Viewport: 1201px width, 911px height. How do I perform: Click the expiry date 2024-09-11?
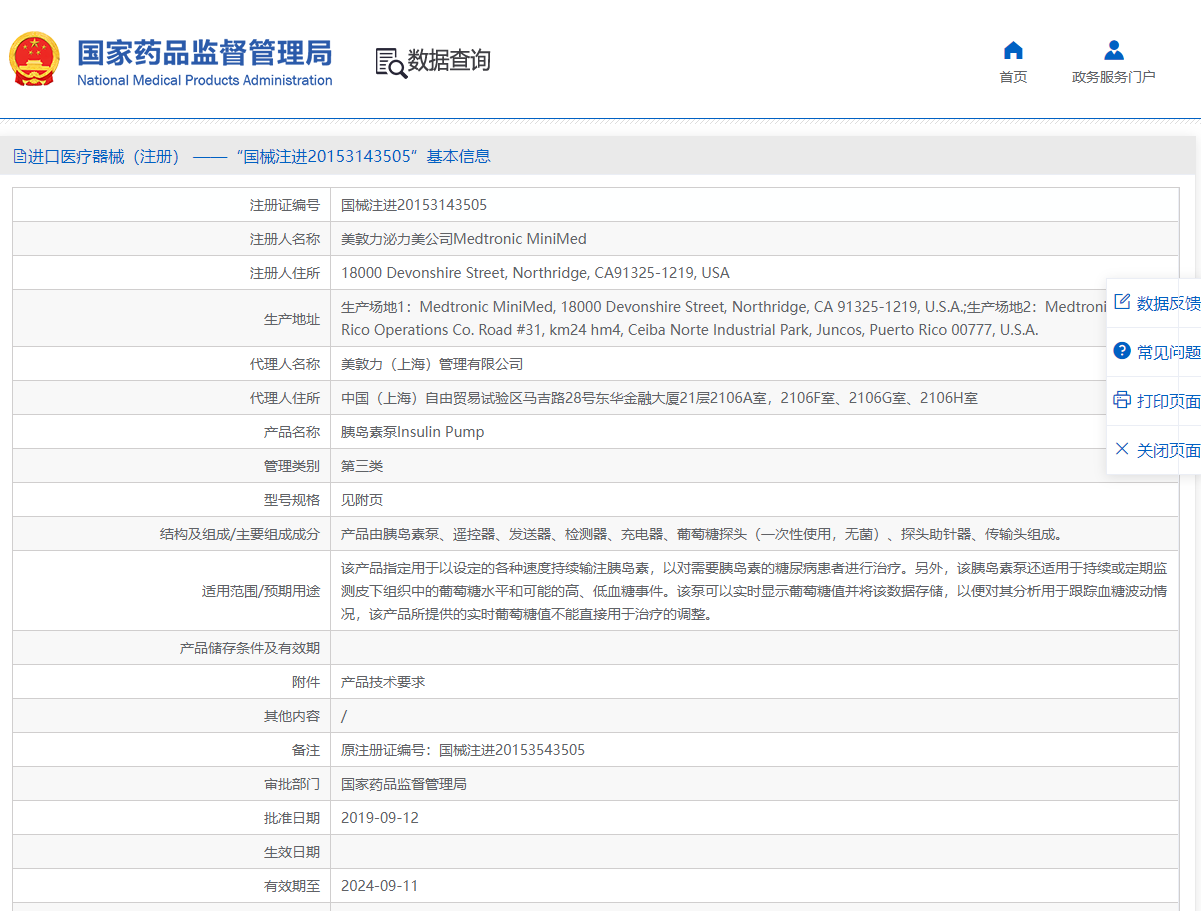pyautogui.click(x=380, y=886)
